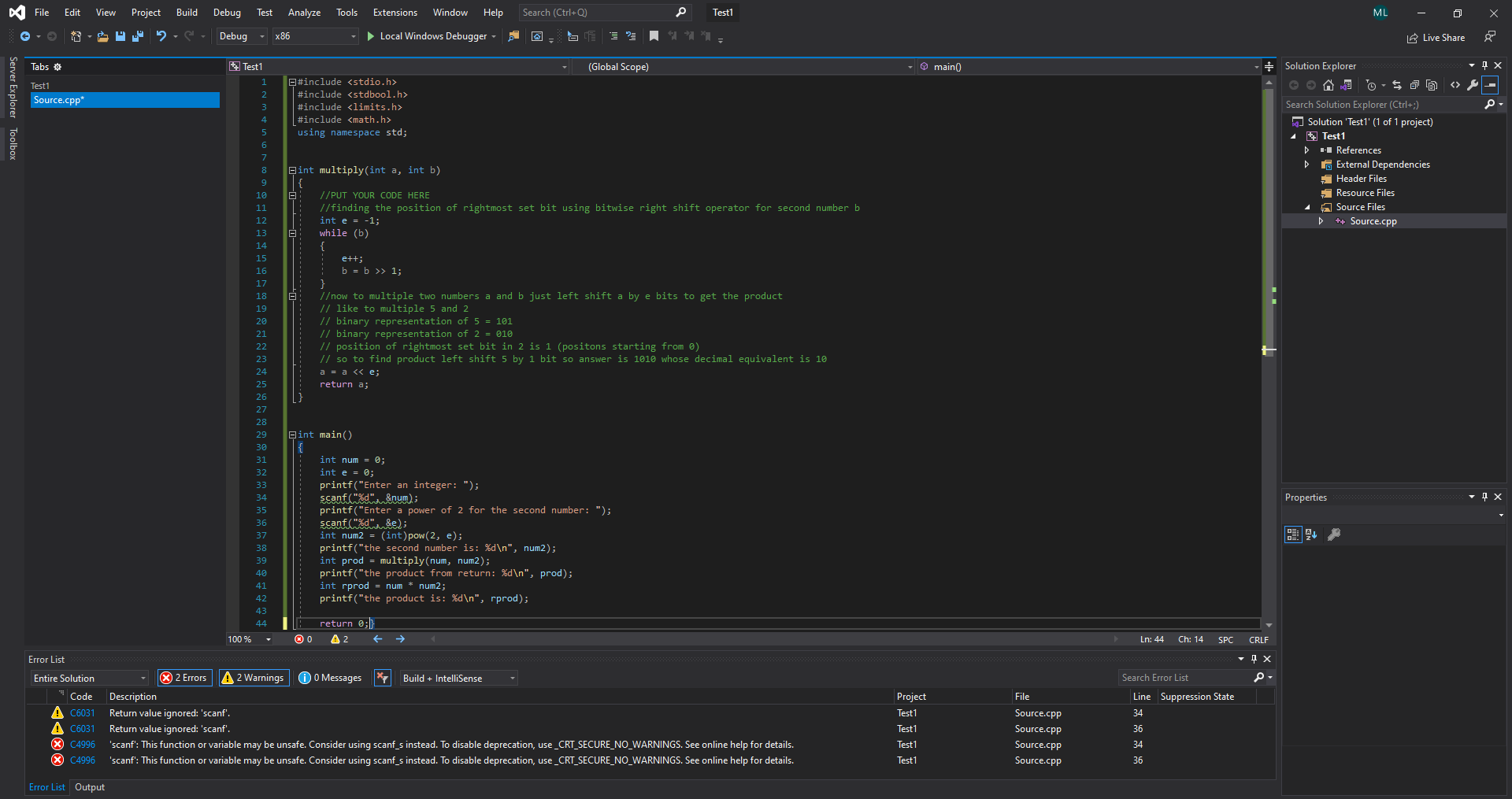Open the editor zoom 100% control
Screen dimensions: 1512x799
pos(246,639)
